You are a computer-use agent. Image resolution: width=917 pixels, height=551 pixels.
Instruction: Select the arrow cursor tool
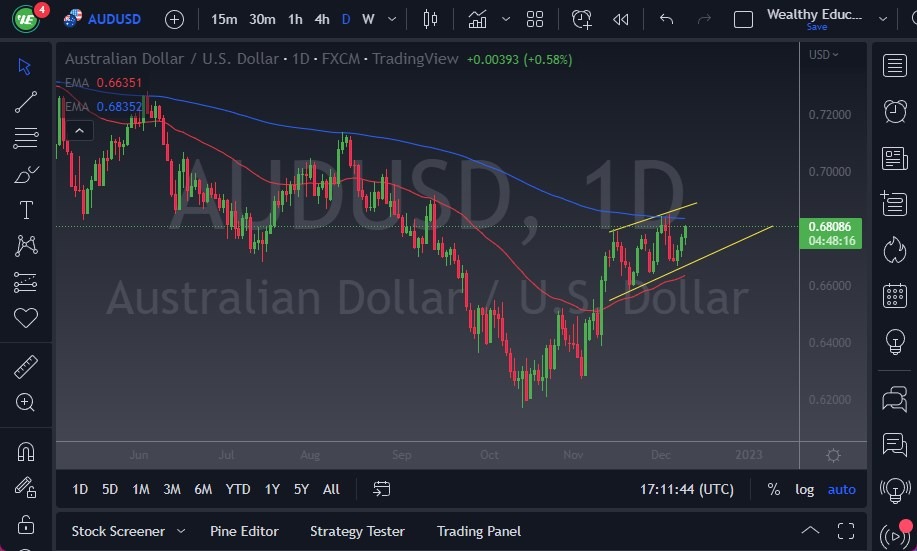point(25,66)
